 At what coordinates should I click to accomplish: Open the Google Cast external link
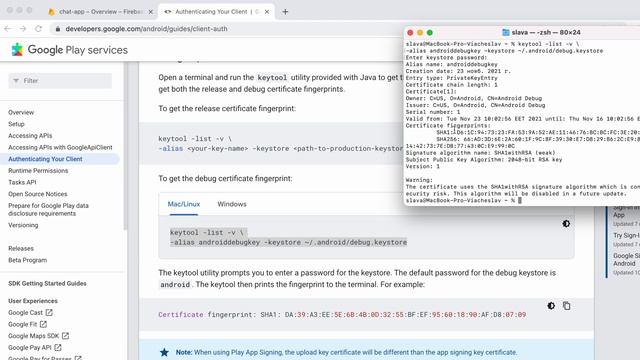pyautogui.click(x=30, y=313)
